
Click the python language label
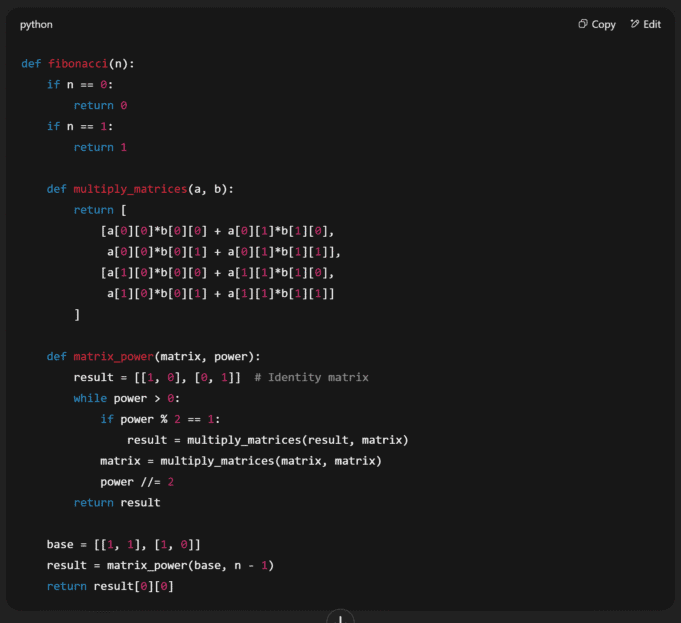[x=36, y=24]
